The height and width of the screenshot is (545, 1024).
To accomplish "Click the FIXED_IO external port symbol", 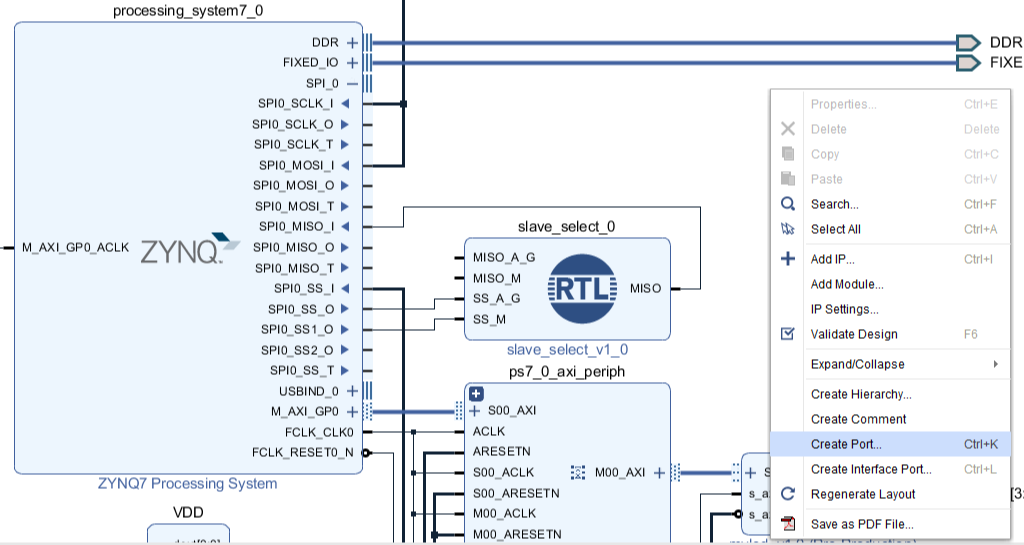I will [x=968, y=63].
